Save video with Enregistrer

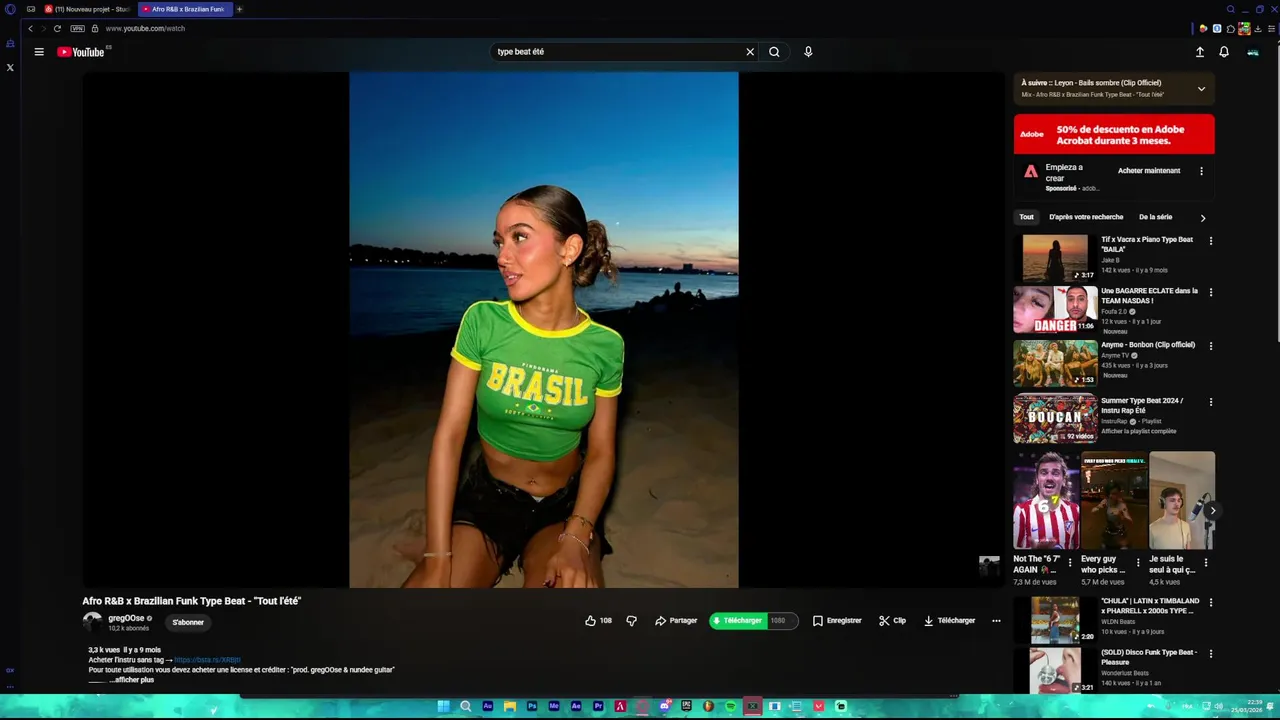click(x=837, y=621)
